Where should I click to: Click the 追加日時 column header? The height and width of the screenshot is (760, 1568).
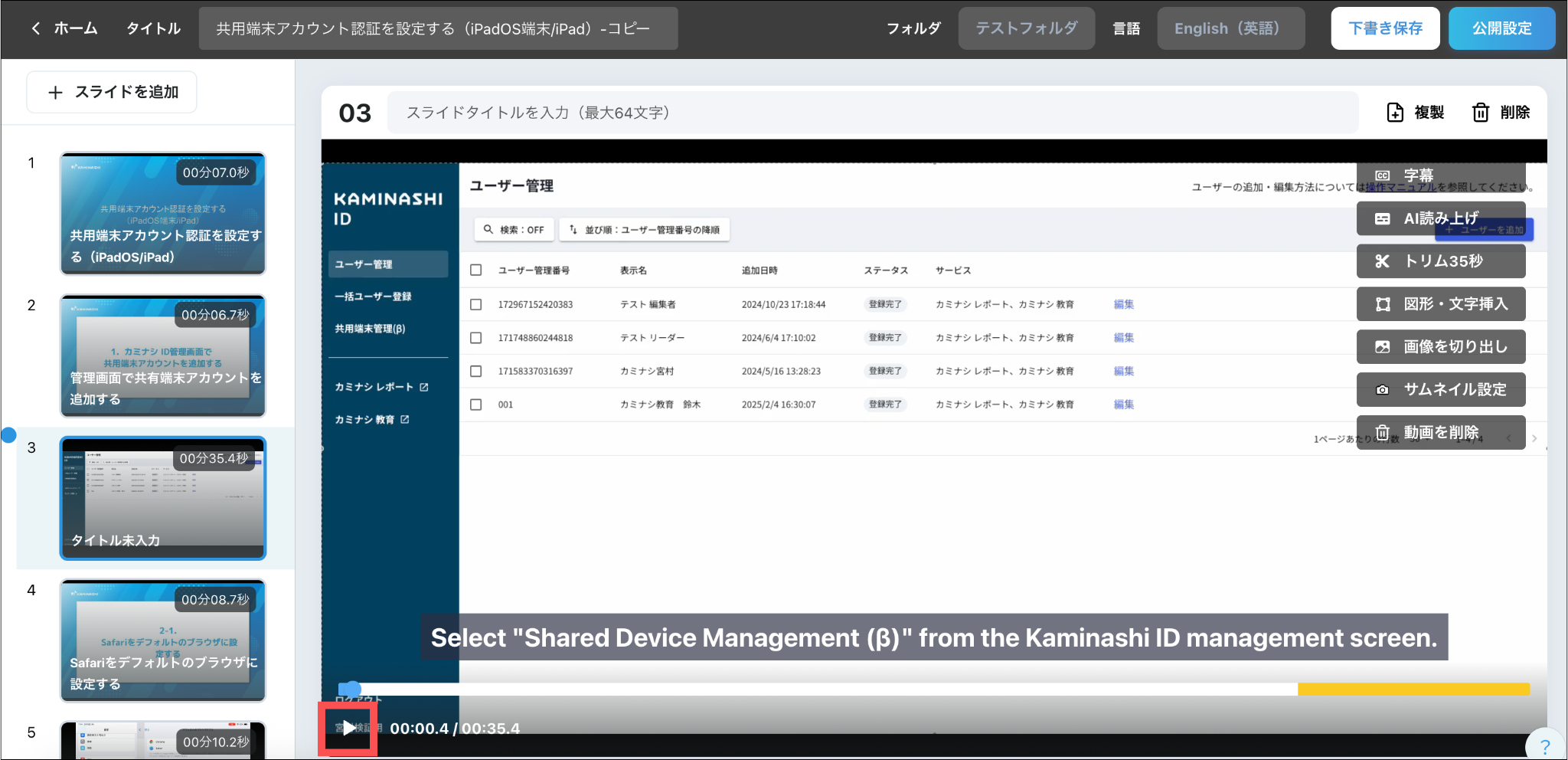coord(759,270)
